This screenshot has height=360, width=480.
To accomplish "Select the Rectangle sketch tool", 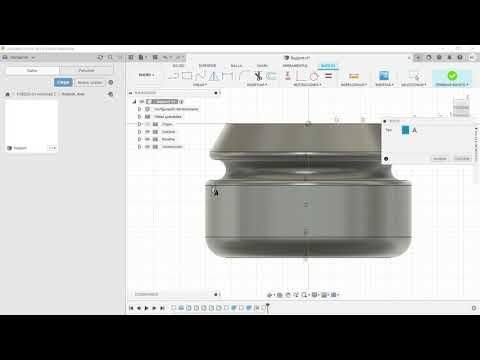I will 187,76.
